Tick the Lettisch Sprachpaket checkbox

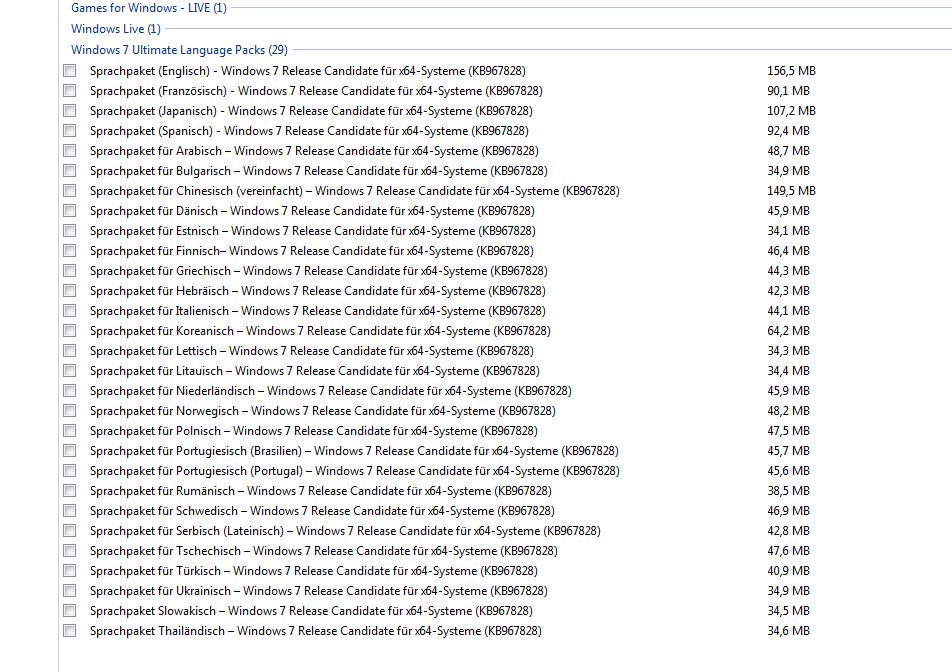click(x=70, y=351)
